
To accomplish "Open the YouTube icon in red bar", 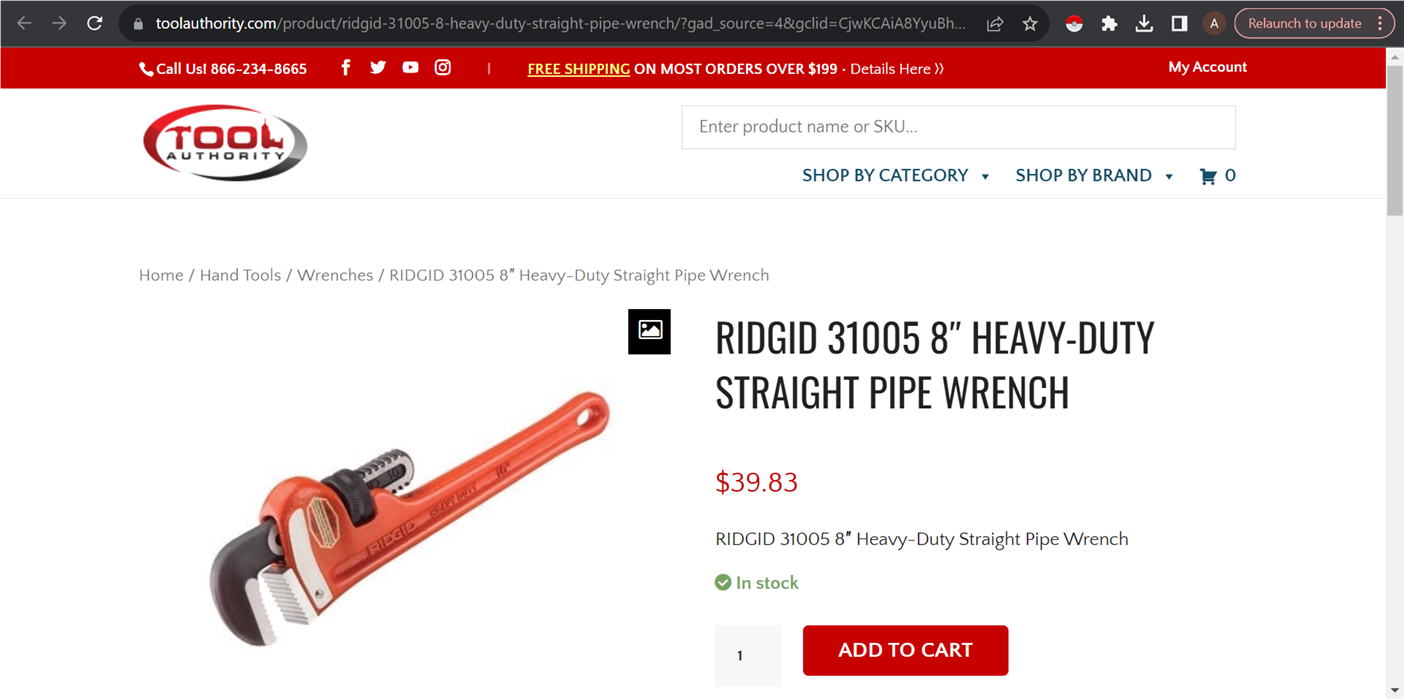I will 410,67.
